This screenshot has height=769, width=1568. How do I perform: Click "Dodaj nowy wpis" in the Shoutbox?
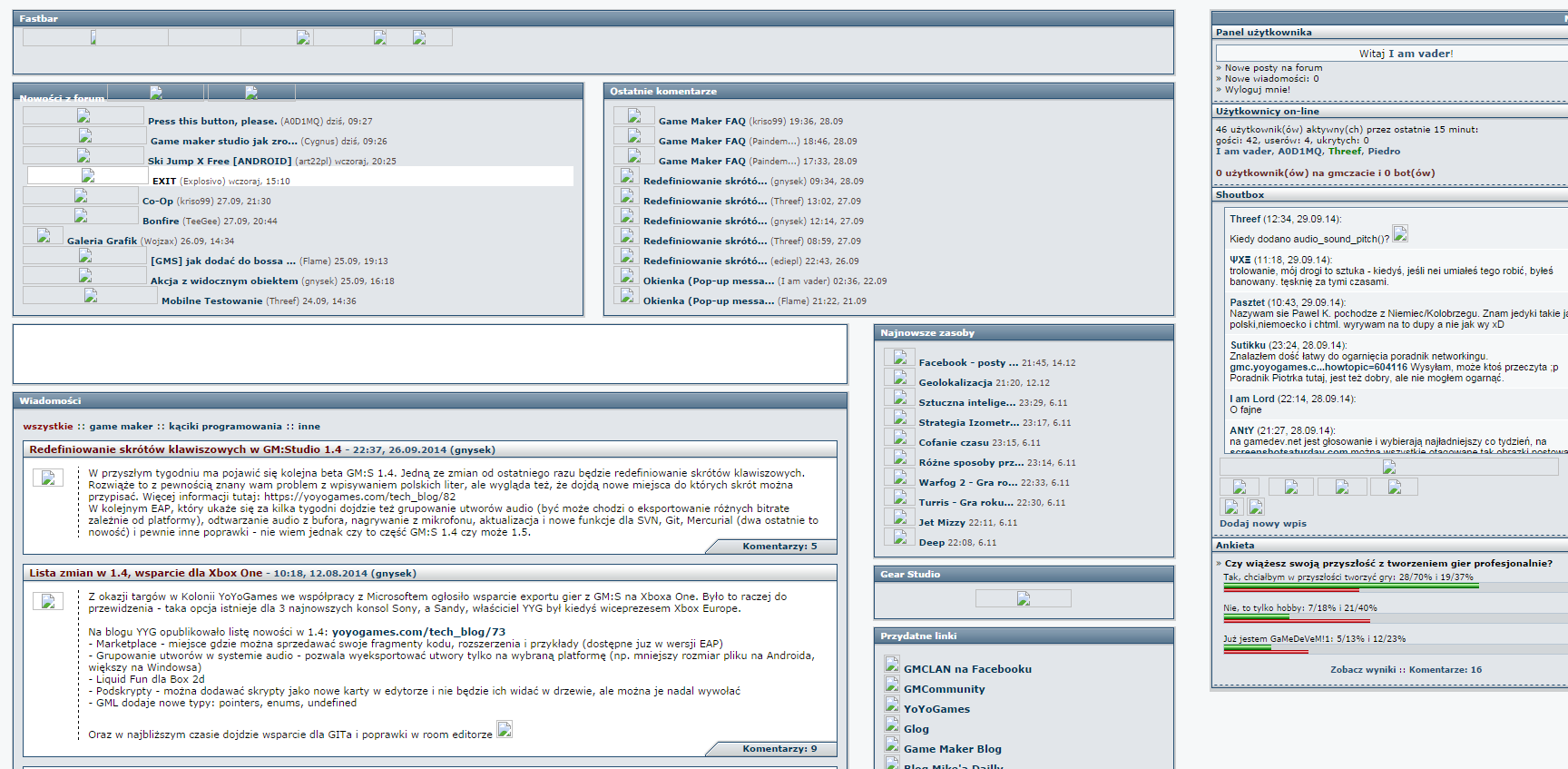point(1263,524)
